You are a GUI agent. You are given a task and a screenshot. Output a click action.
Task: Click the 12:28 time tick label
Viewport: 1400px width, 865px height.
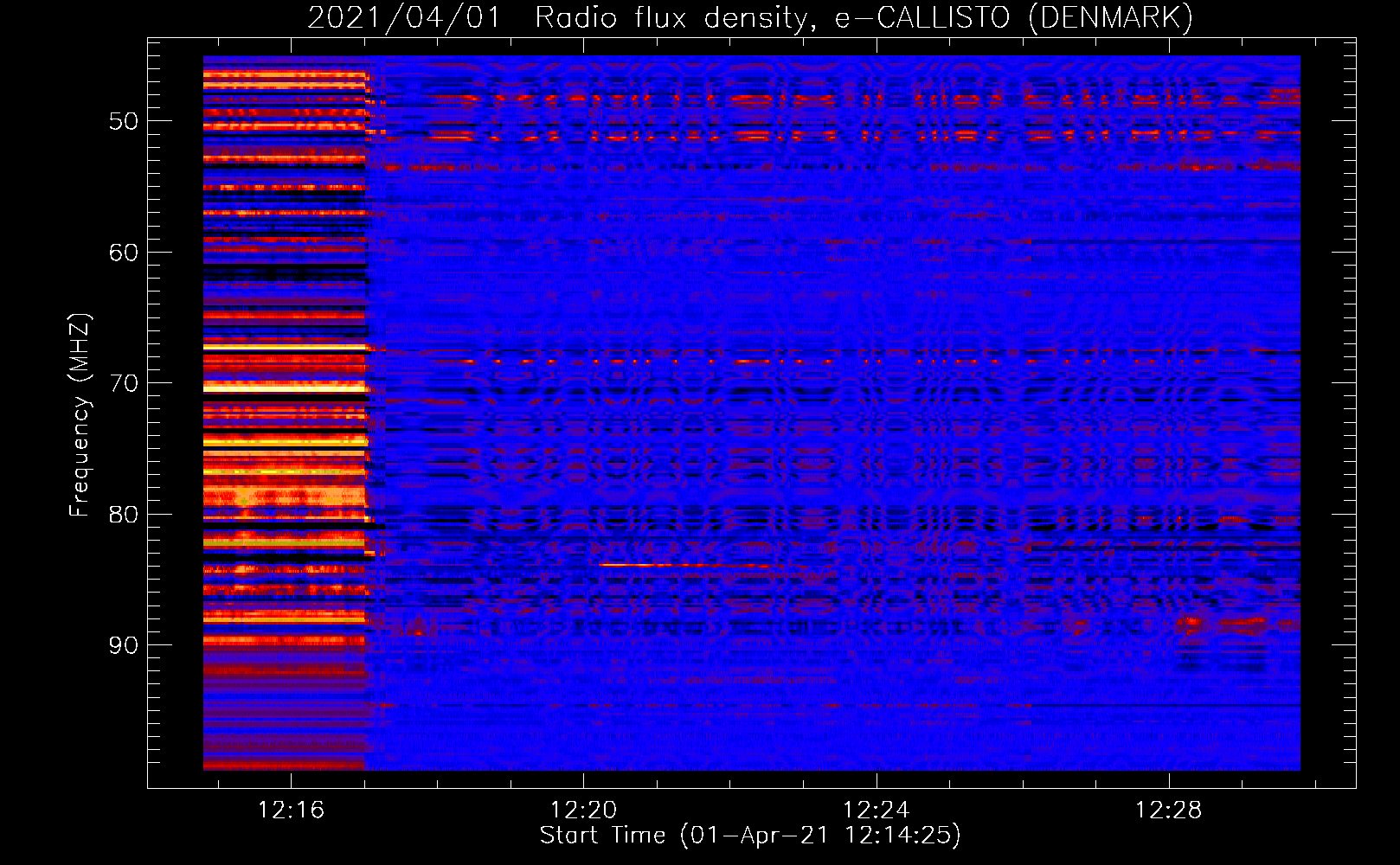pyautogui.click(x=1168, y=810)
